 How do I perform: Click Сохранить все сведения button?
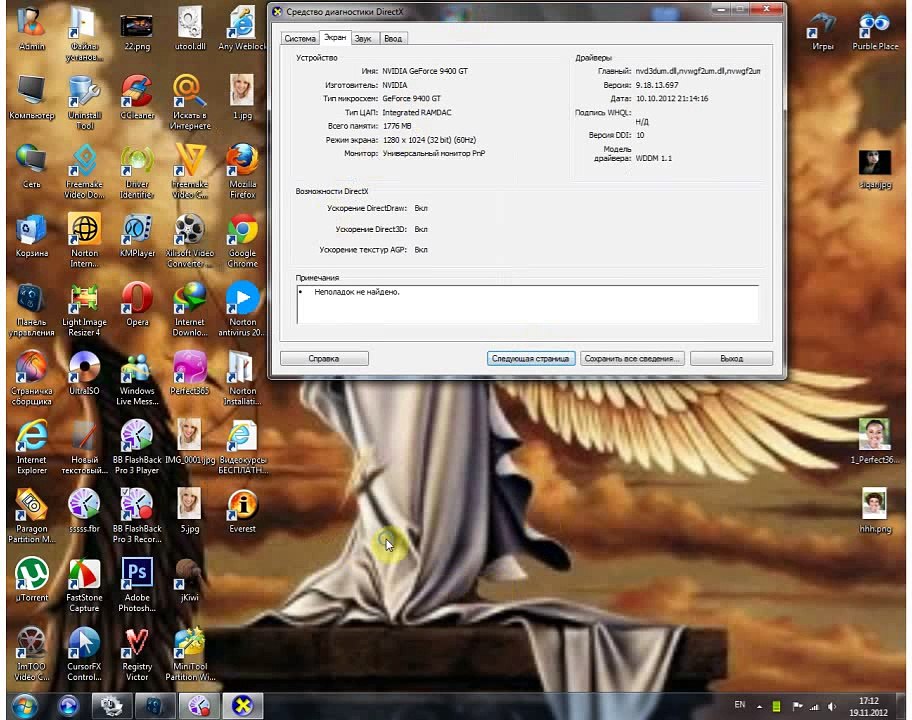pos(632,358)
